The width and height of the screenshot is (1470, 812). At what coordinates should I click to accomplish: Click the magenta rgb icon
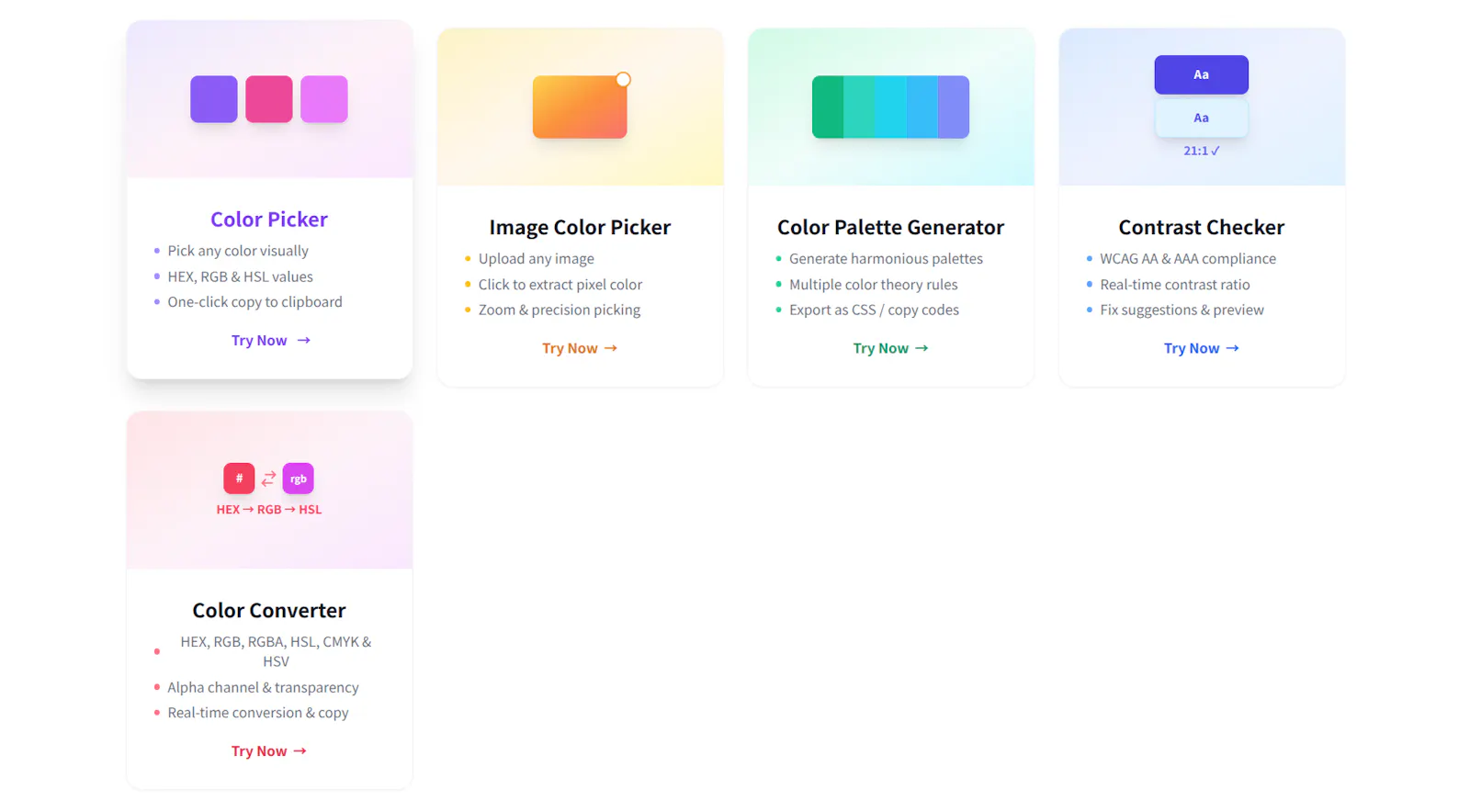click(x=299, y=479)
